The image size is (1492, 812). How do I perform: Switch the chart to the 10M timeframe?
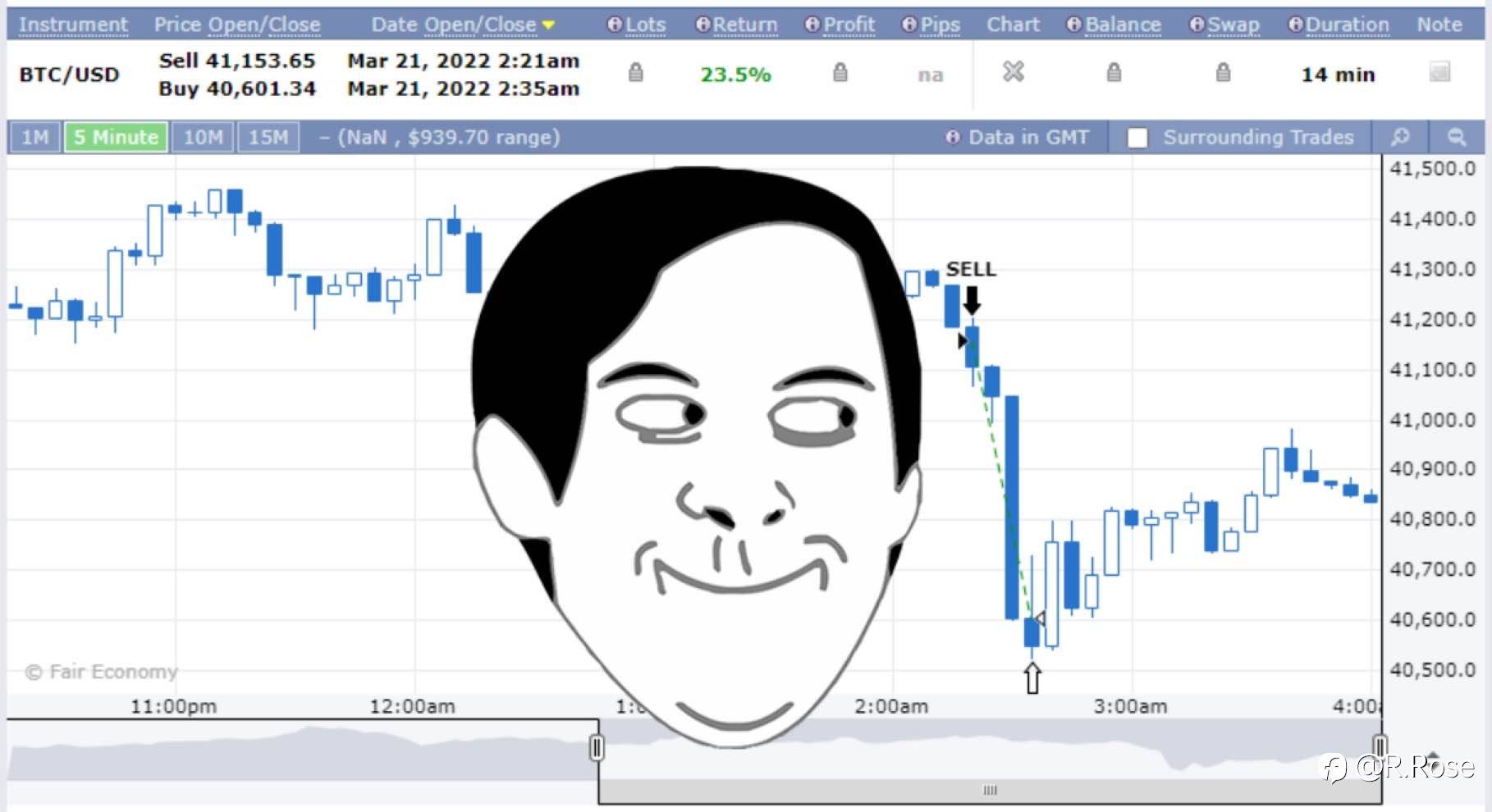click(203, 137)
